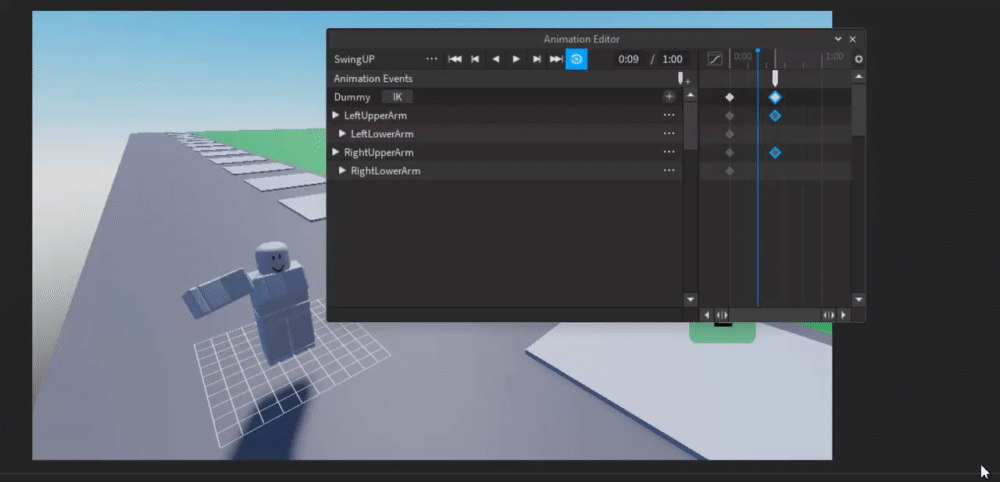The image size is (1000, 482).
Task: Open the SwingUP animation options menu
Action: tap(432, 59)
